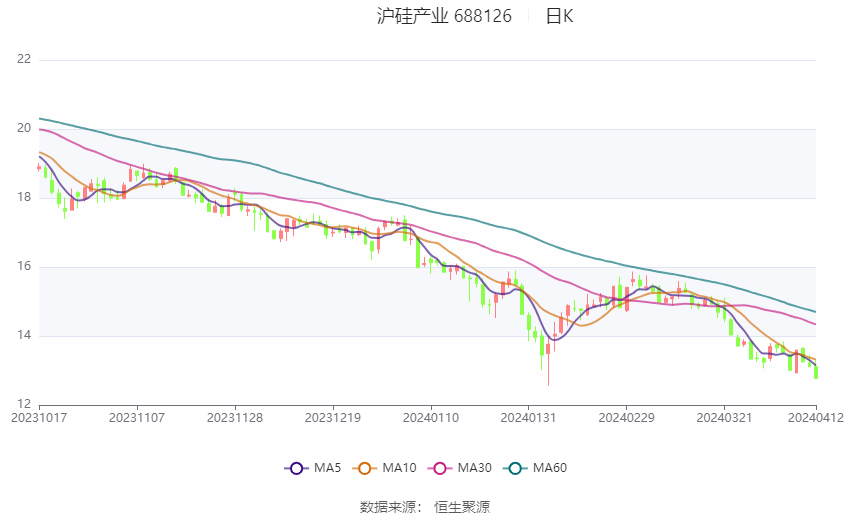Click y-axis value 12
This screenshot has width=850, height=517.
pos(24,404)
